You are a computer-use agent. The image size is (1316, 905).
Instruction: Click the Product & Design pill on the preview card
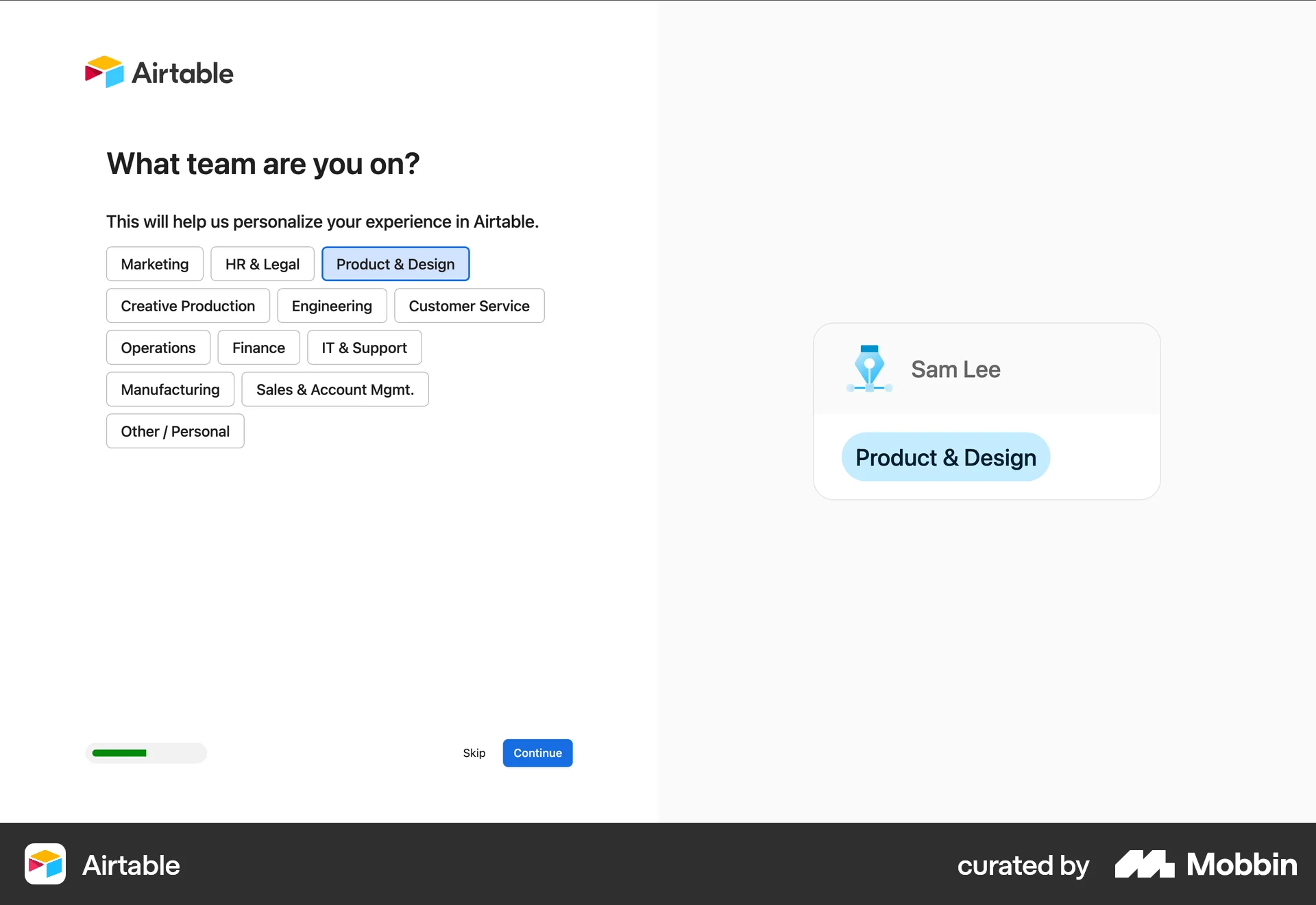pyautogui.click(x=945, y=457)
